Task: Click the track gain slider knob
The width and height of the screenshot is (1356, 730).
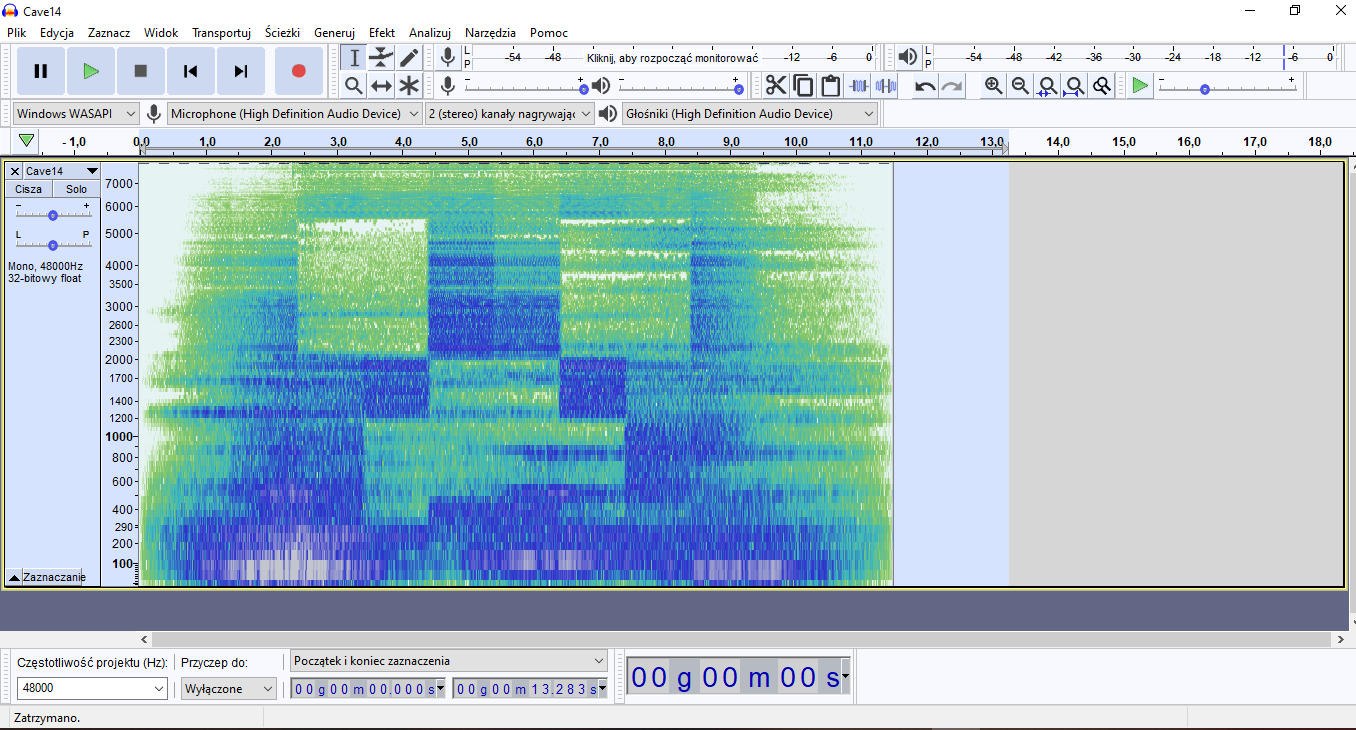Action: (x=53, y=215)
